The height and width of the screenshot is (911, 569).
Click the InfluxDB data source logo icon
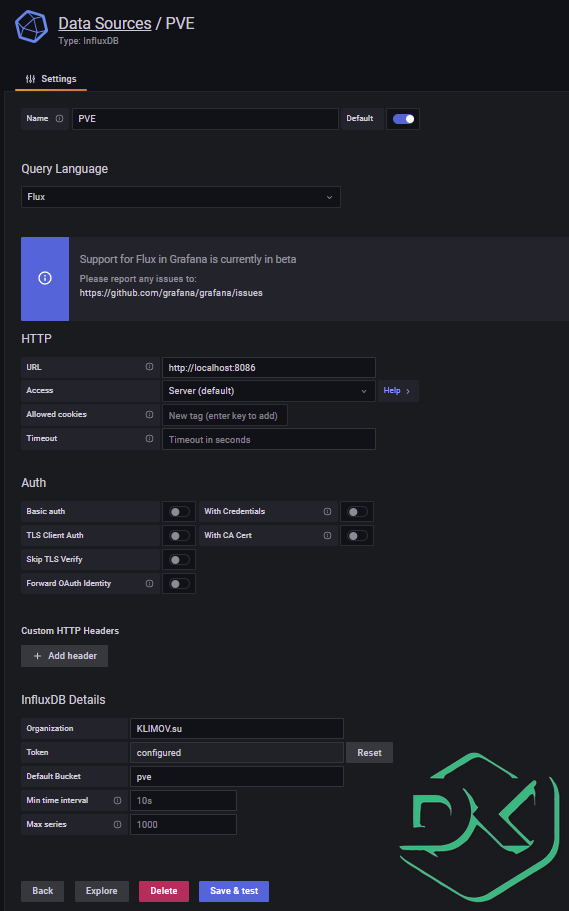tap(31, 27)
